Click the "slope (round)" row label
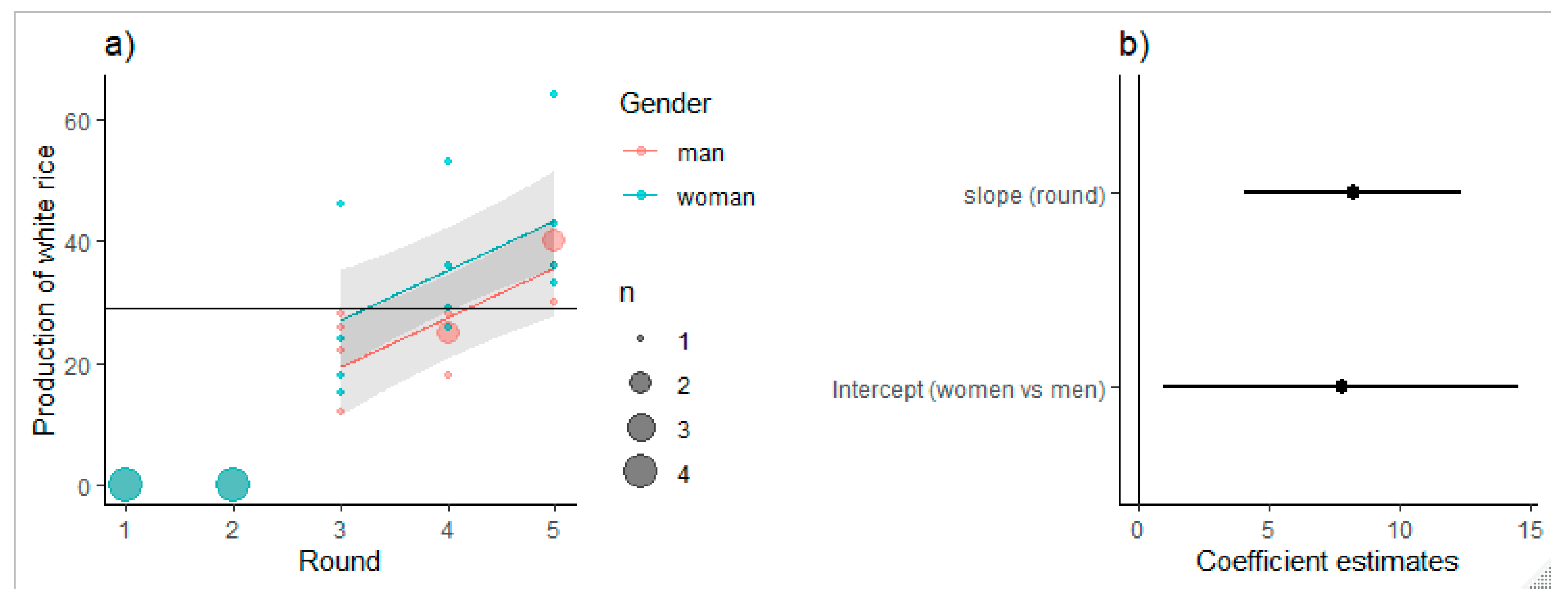1568x601 pixels. click(1034, 195)
